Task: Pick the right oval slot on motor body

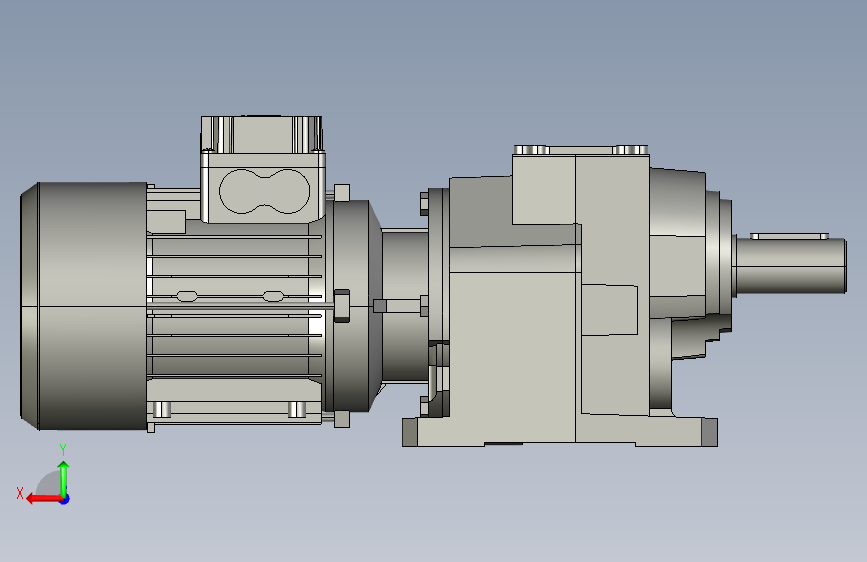Action: coord(273,296)
